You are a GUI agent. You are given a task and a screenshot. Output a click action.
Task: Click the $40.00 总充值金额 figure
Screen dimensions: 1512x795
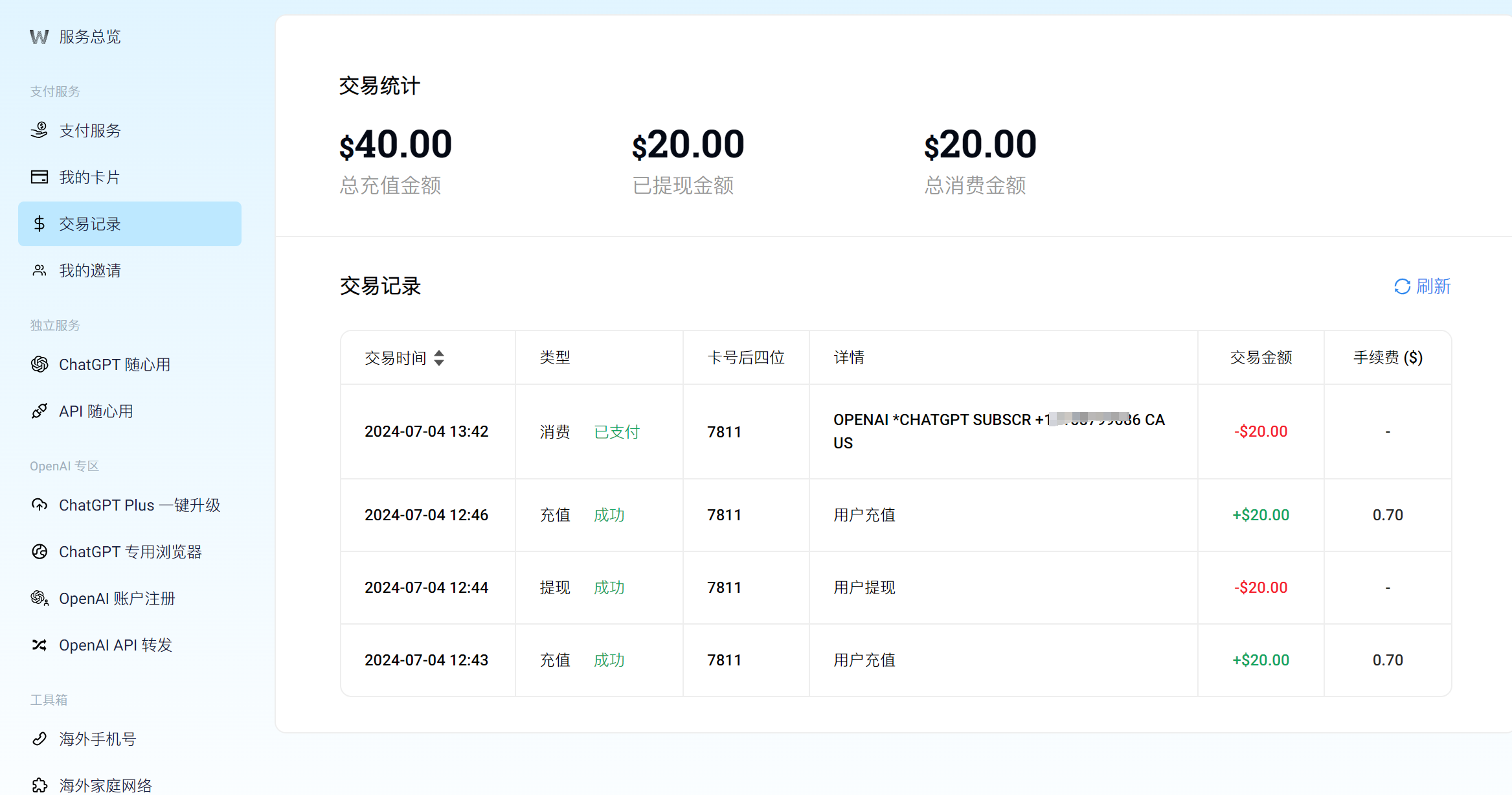(x=396, y=144)
